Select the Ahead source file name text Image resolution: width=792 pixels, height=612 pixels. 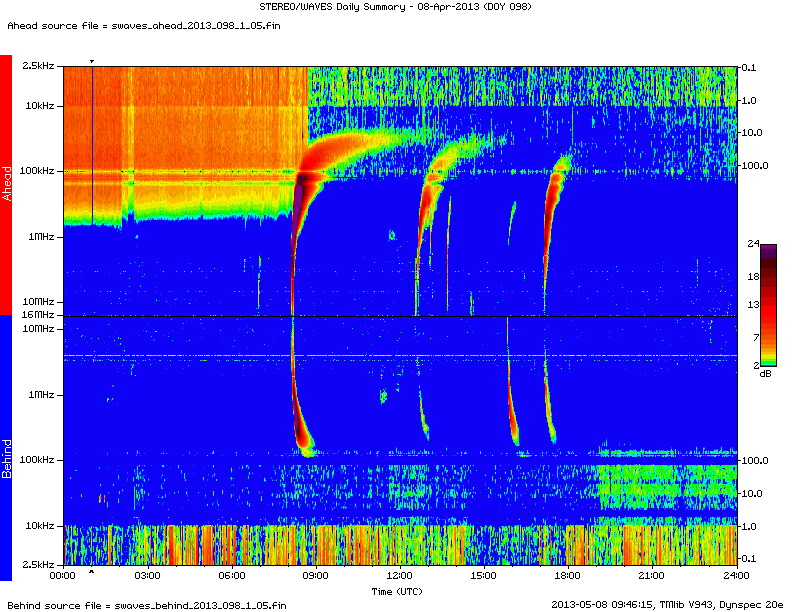143,27
